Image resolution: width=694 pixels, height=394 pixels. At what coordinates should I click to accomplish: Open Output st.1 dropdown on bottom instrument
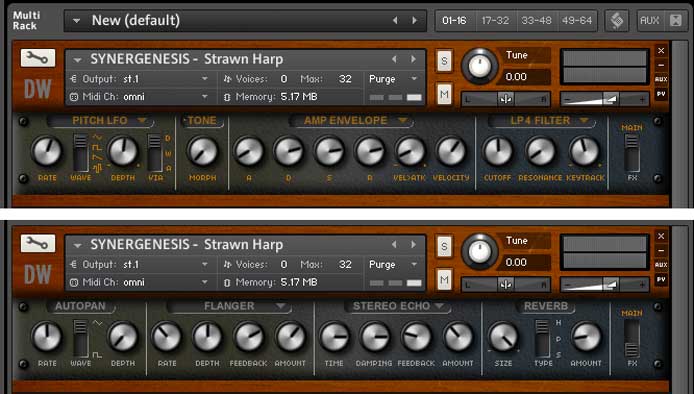point(140,264)
